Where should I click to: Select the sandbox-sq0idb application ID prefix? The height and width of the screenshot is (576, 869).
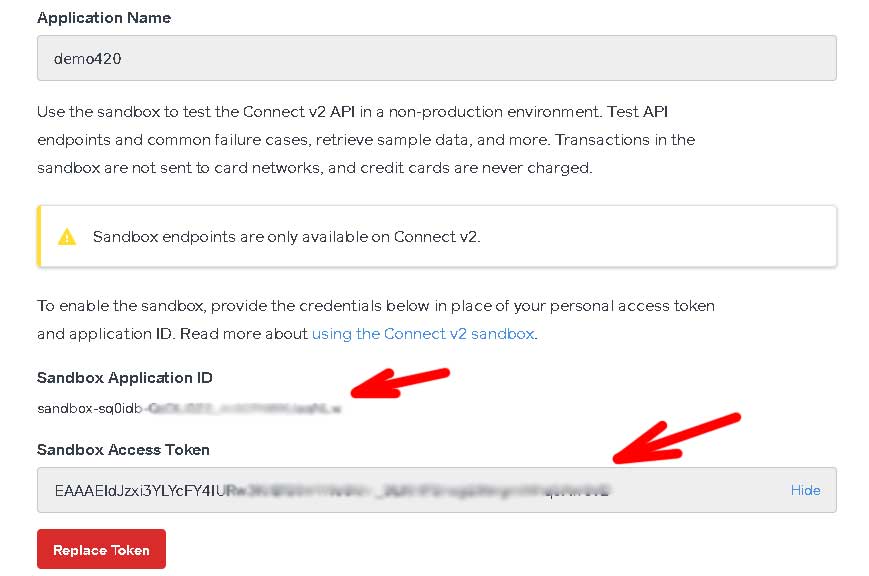click(90, 409)
